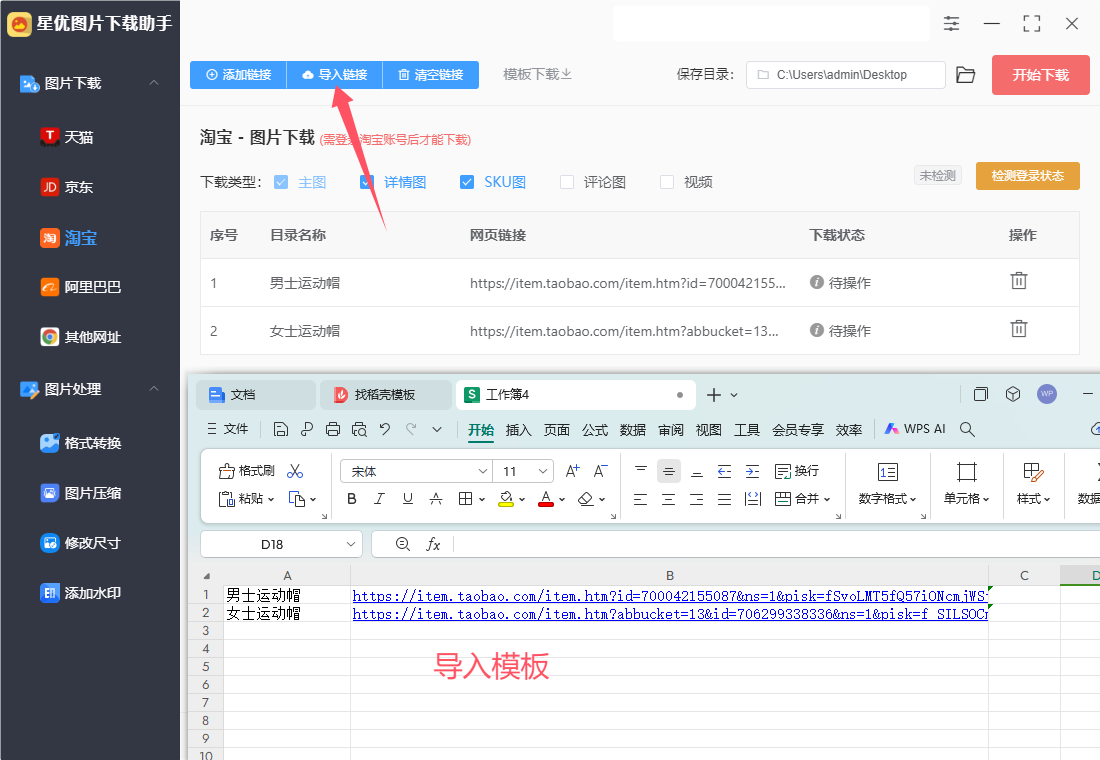The width and height of the screenshot is (1100, 760).
Task: Click the increase font size icon
Action: [x=572, y=471]
